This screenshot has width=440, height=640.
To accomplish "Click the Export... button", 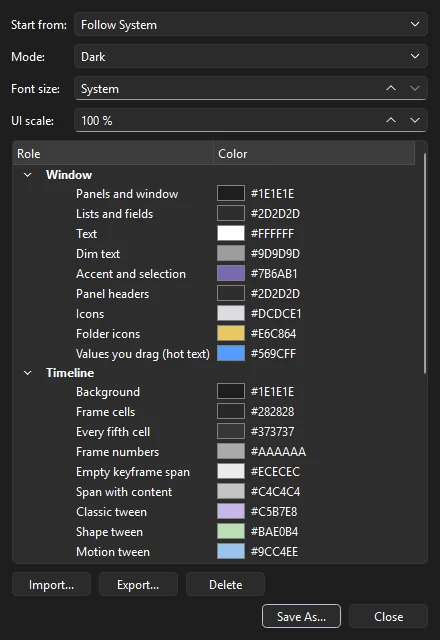I will (138, 584).
